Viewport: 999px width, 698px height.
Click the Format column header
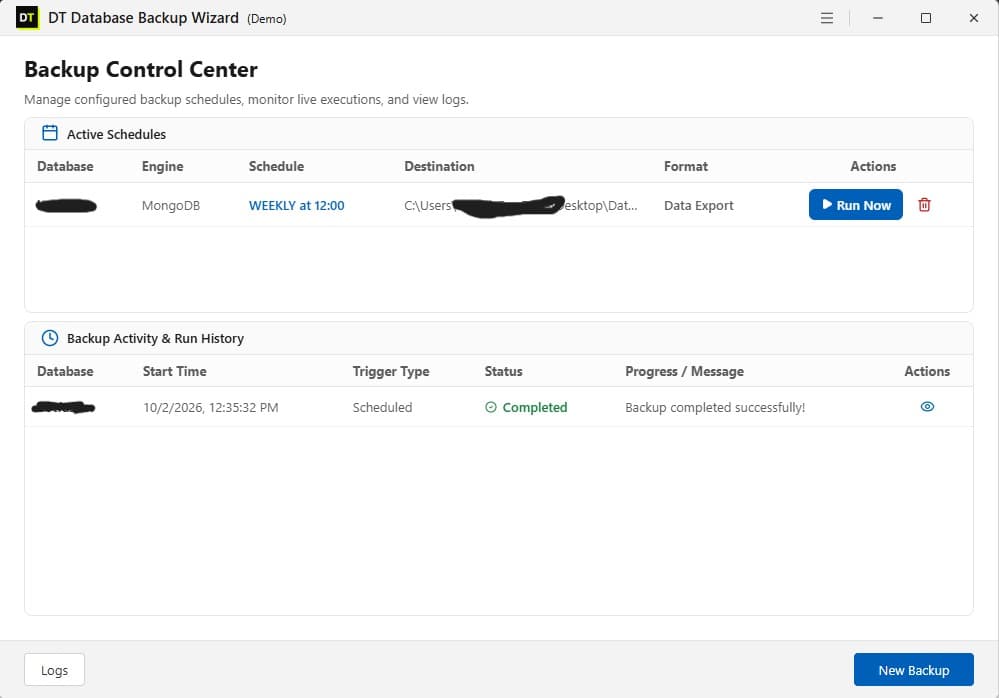pos(686,166)
